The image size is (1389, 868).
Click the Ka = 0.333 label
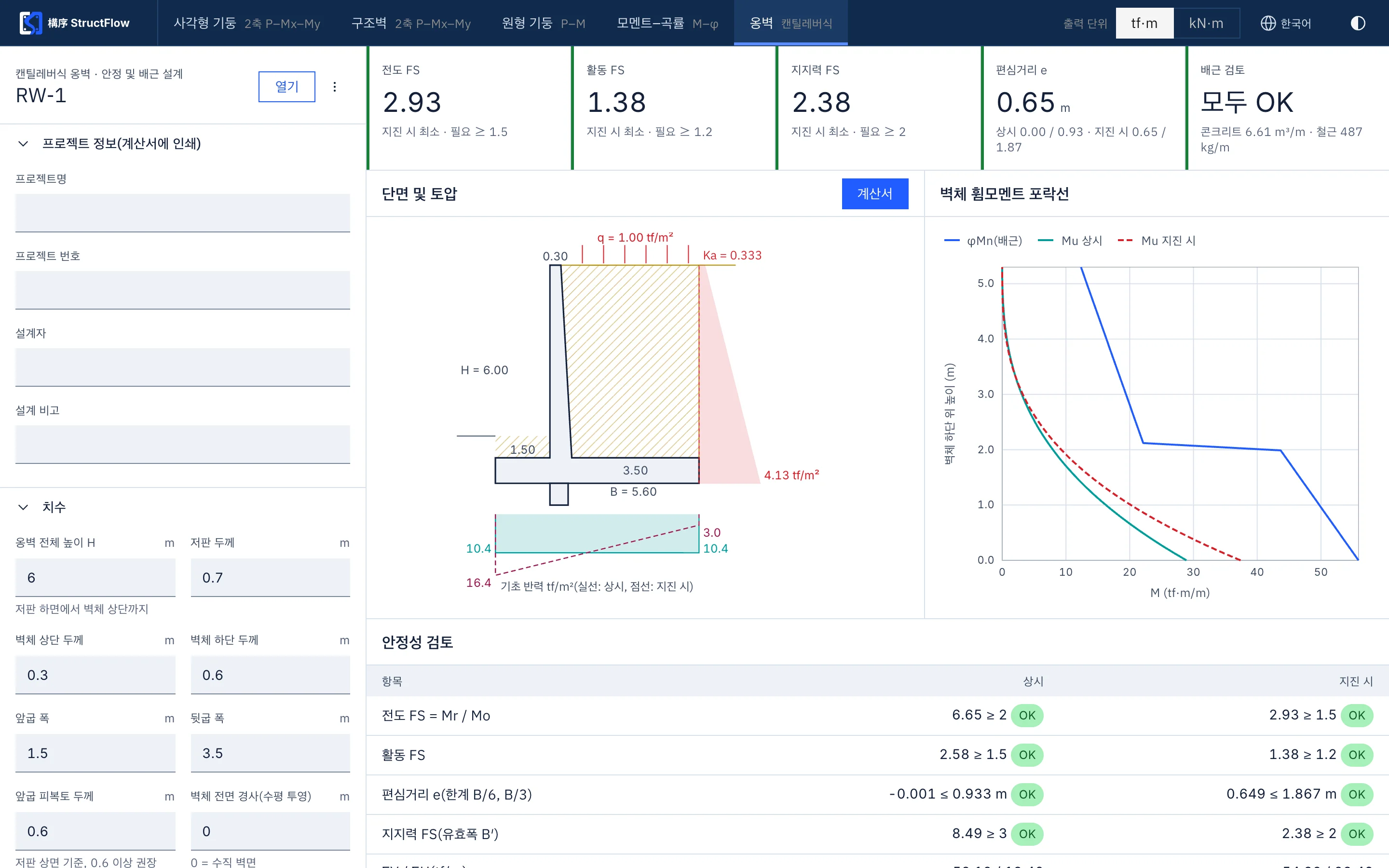(x=732, y=256)
